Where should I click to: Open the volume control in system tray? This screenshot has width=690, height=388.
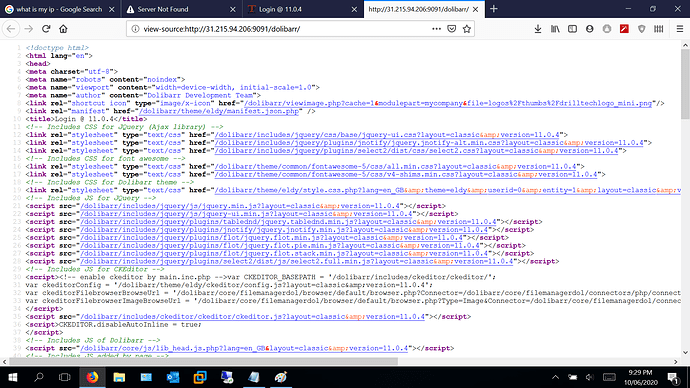pos(590,377)
